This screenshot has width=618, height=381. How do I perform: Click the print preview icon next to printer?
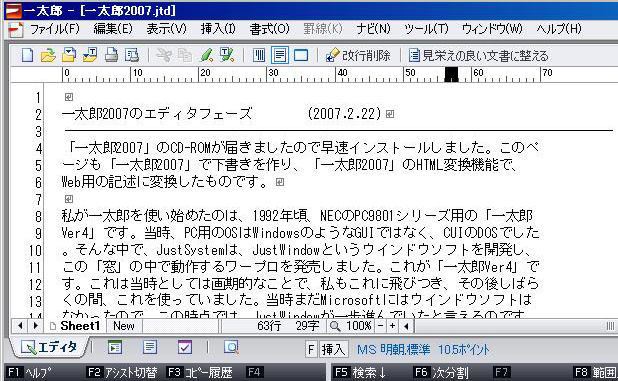click(132, 55)
